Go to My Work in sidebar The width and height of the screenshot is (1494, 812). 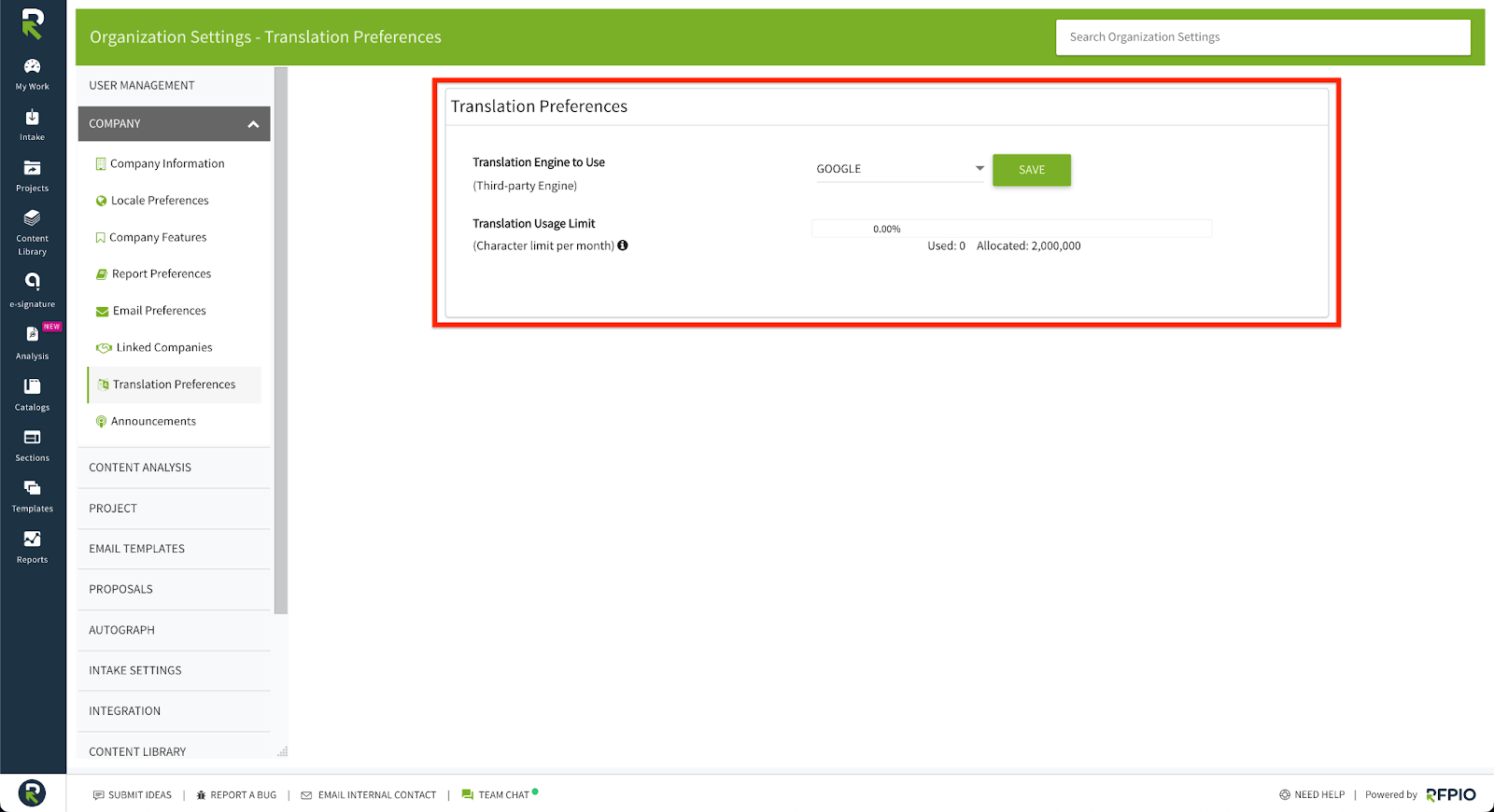click(33, 75)
